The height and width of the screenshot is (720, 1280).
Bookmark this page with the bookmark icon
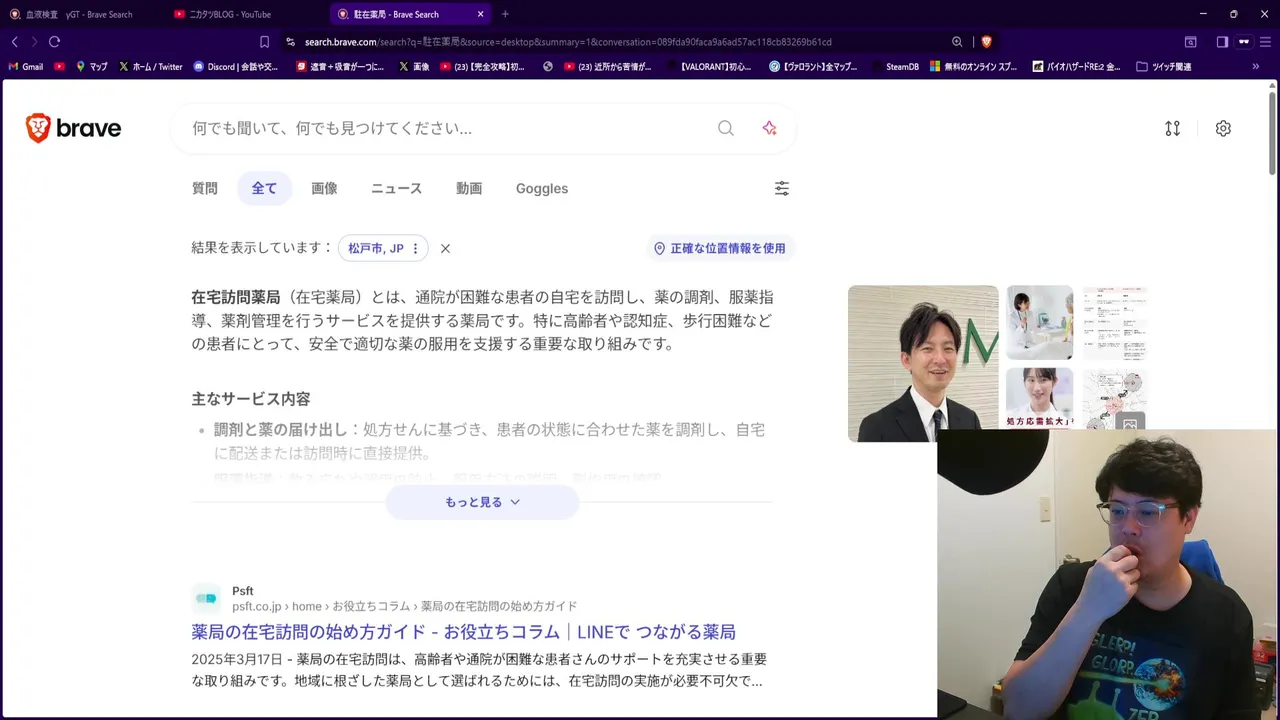264,42
